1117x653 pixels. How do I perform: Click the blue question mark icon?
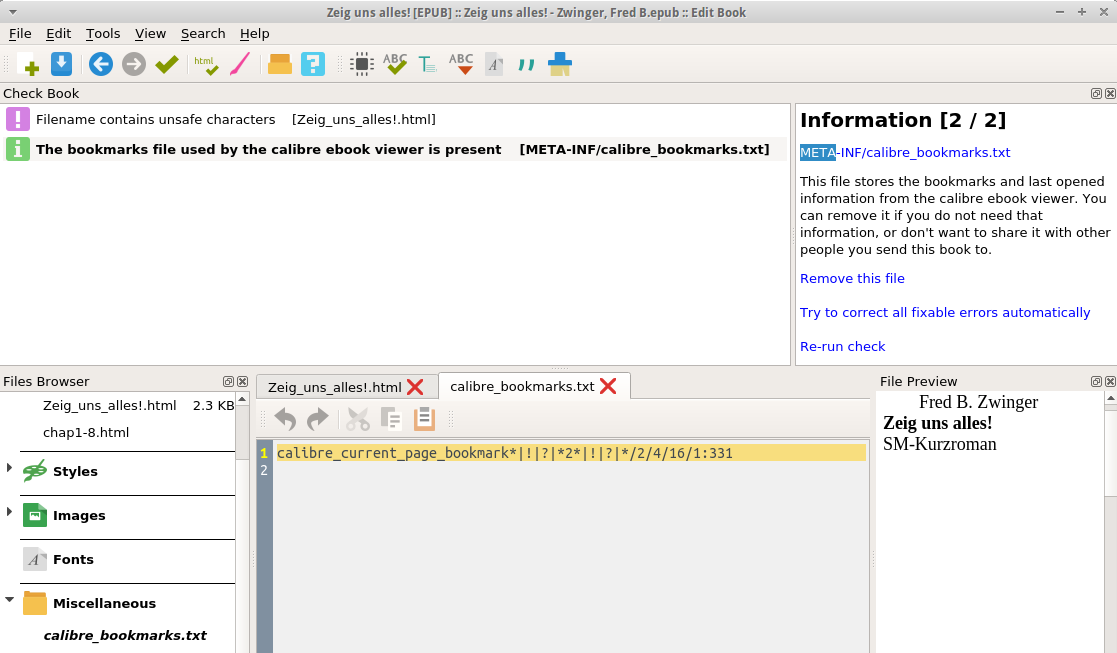(x=313, y=64)
